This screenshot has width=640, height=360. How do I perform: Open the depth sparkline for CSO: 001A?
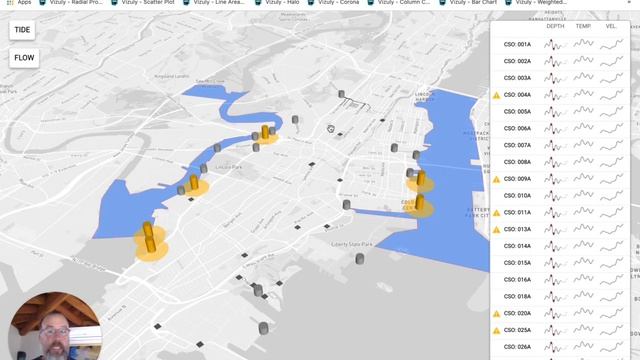[x=555, y=44]
